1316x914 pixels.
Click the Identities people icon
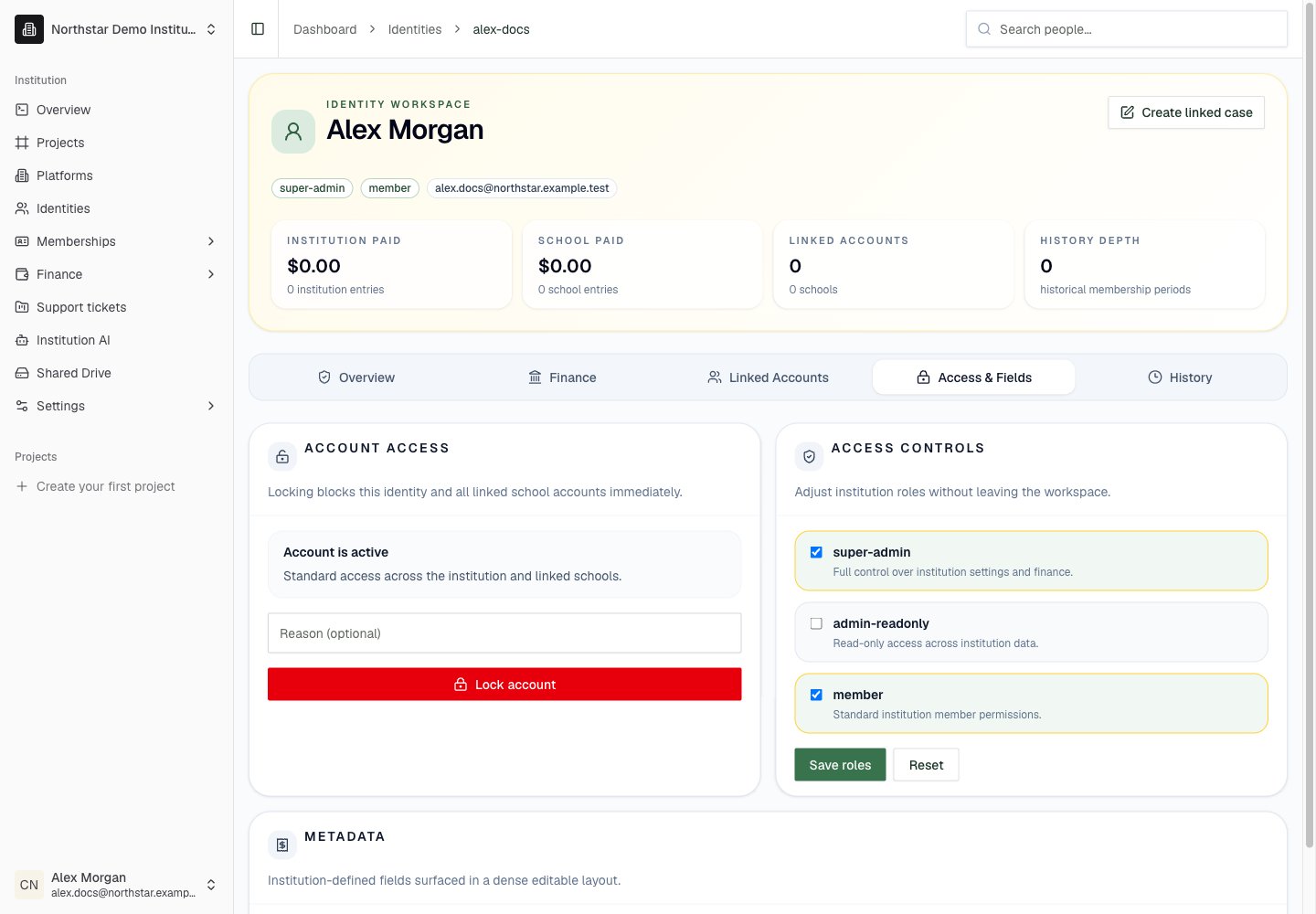[22, 208]
